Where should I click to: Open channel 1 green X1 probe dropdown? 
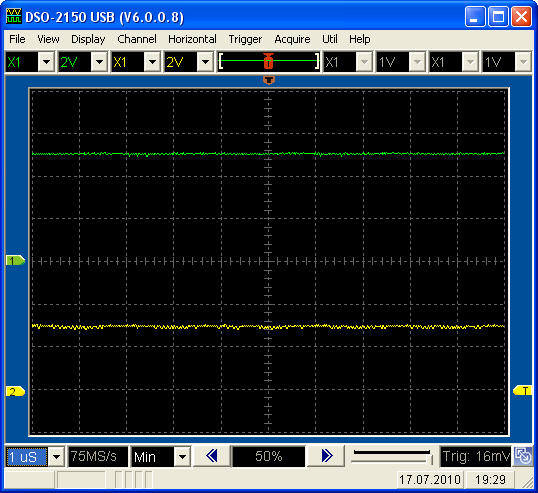[46, 62]
